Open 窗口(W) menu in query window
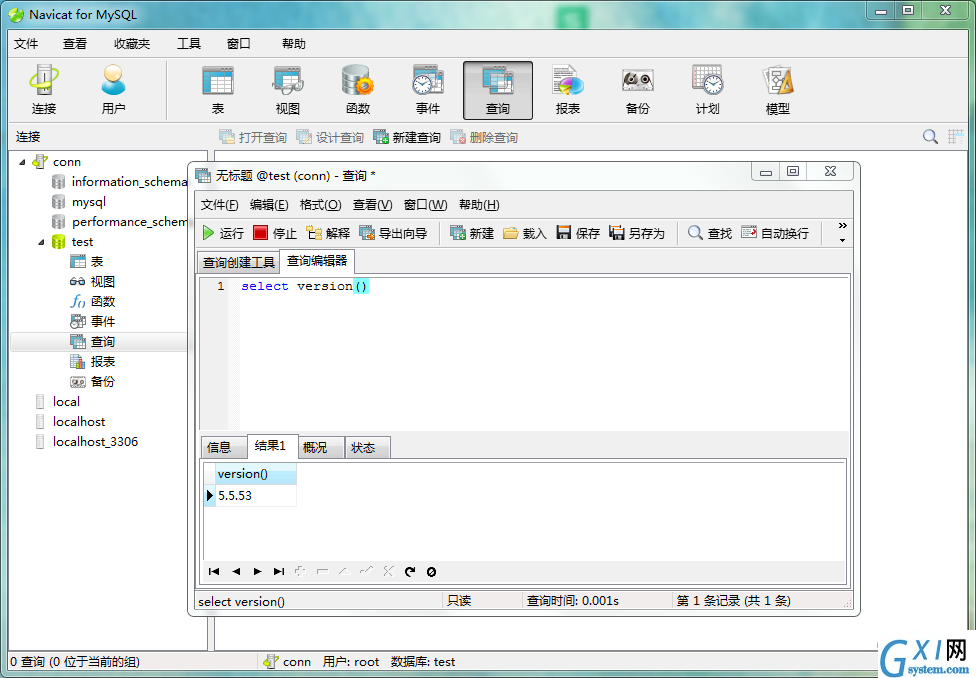This screenshot has height=678, width=976. coord(425,205)
